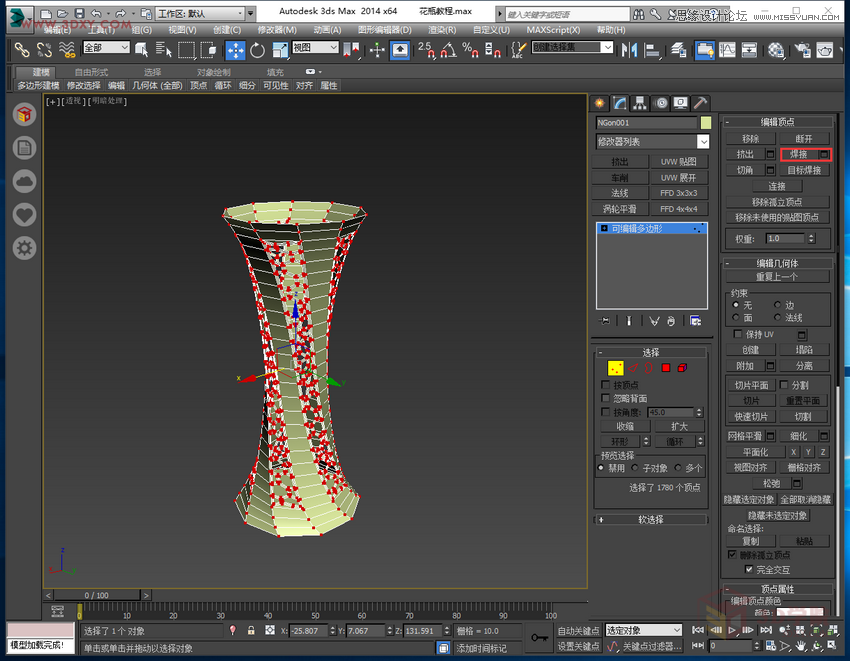Select the polygon sub-object icon
The height and width of the screenshot is (661, 850).
tap(666, 367)
